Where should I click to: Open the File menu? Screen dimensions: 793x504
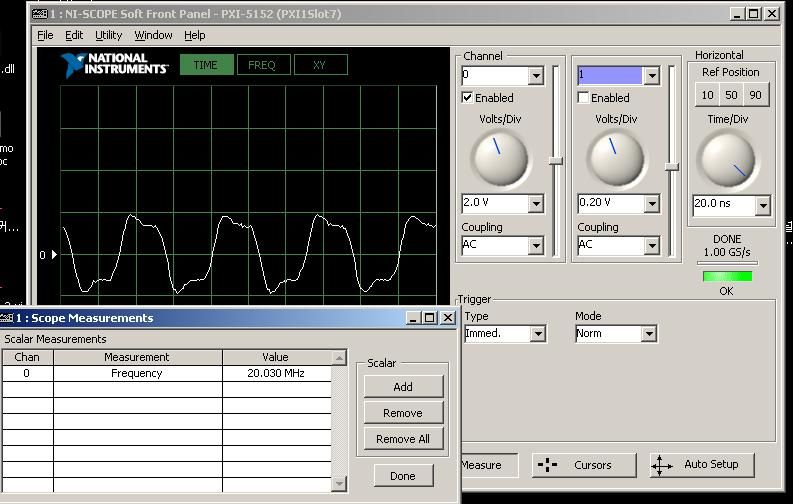coord(45,35)
